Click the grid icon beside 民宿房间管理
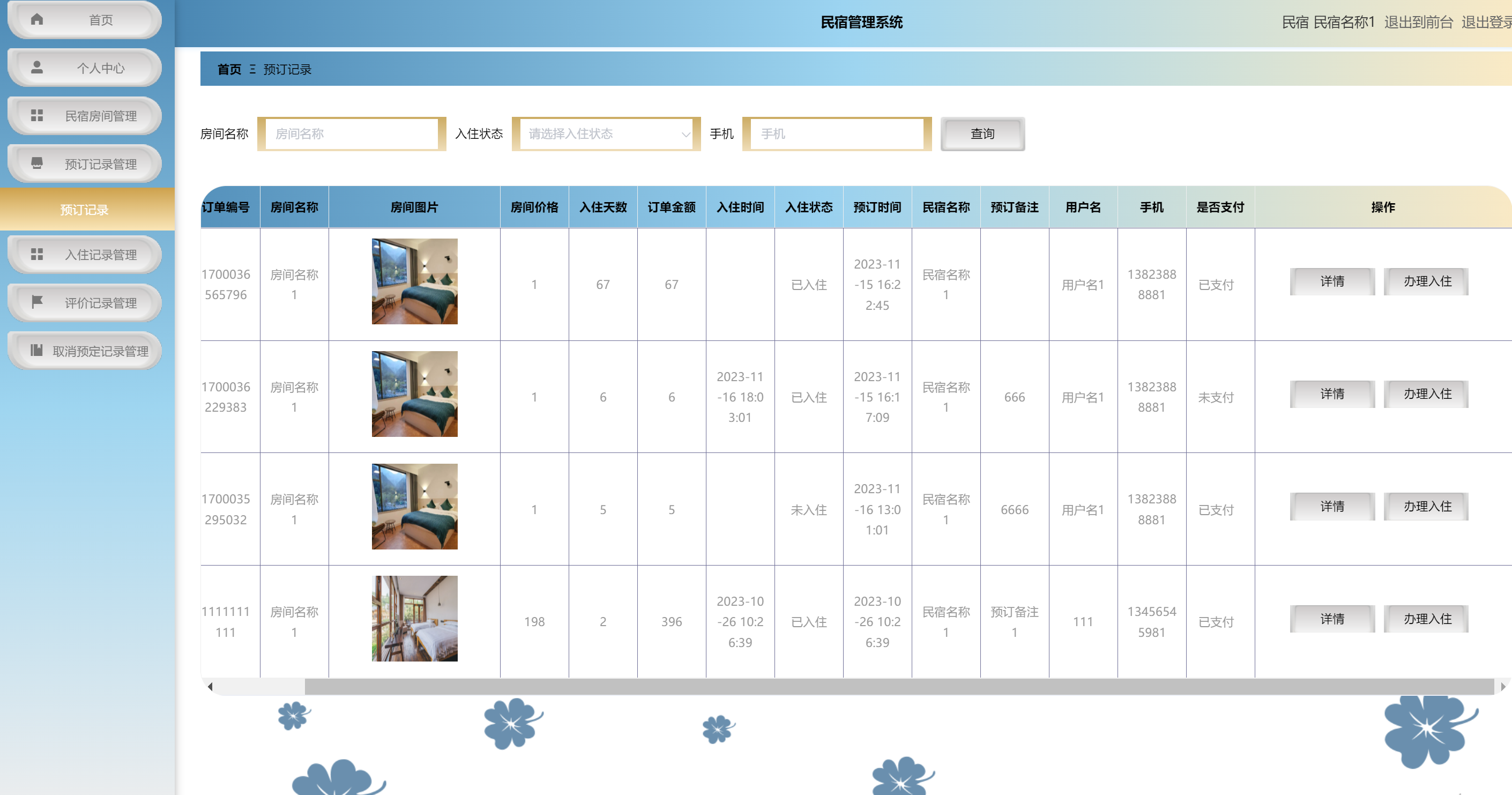Viewport: 1512px width, 795px height. (37, 116)
